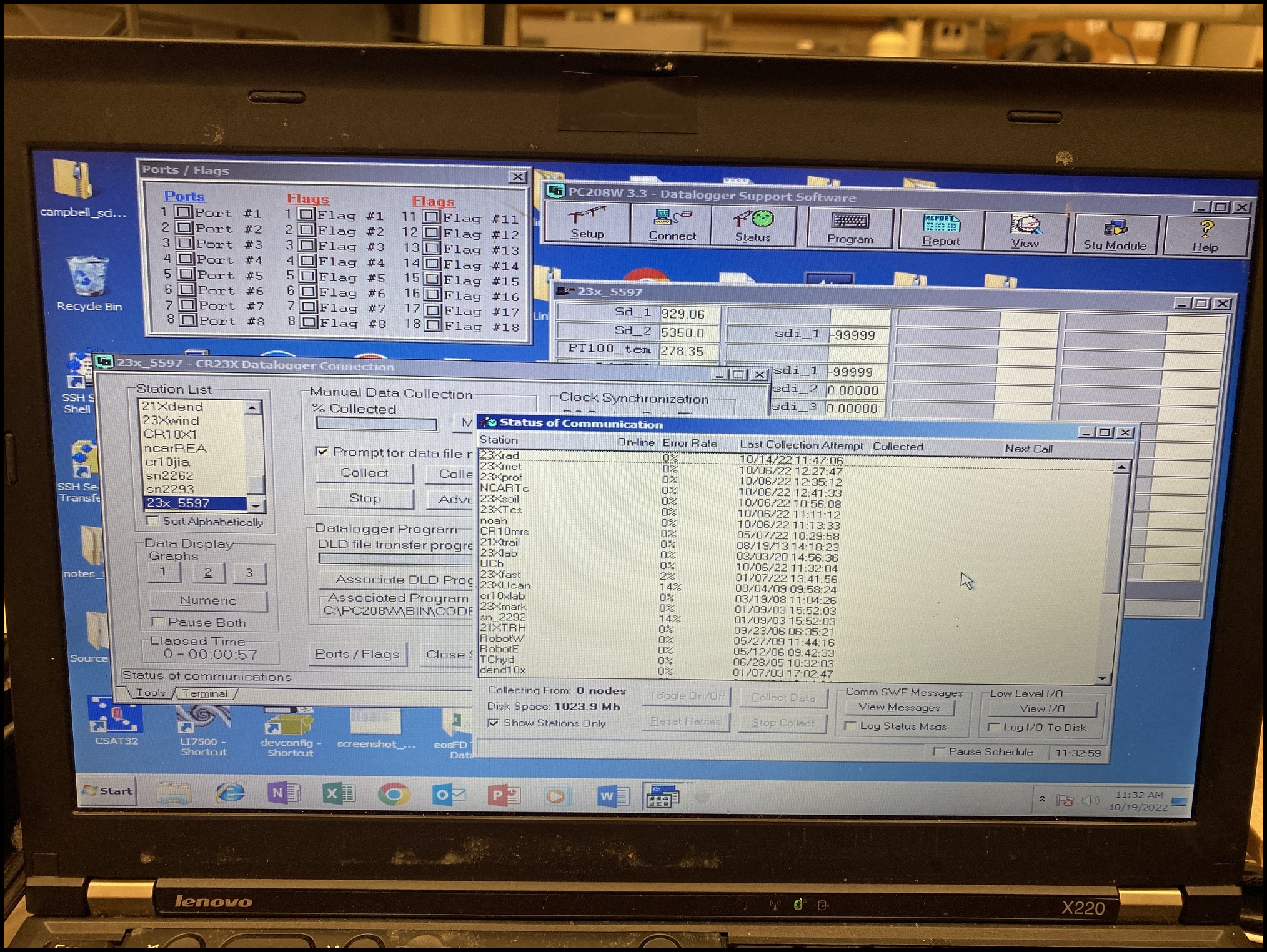Open Program editor in PC208W toolbar
This screenshot has height=952, width=1267.
pyautogui.click(x=850, y=228)
